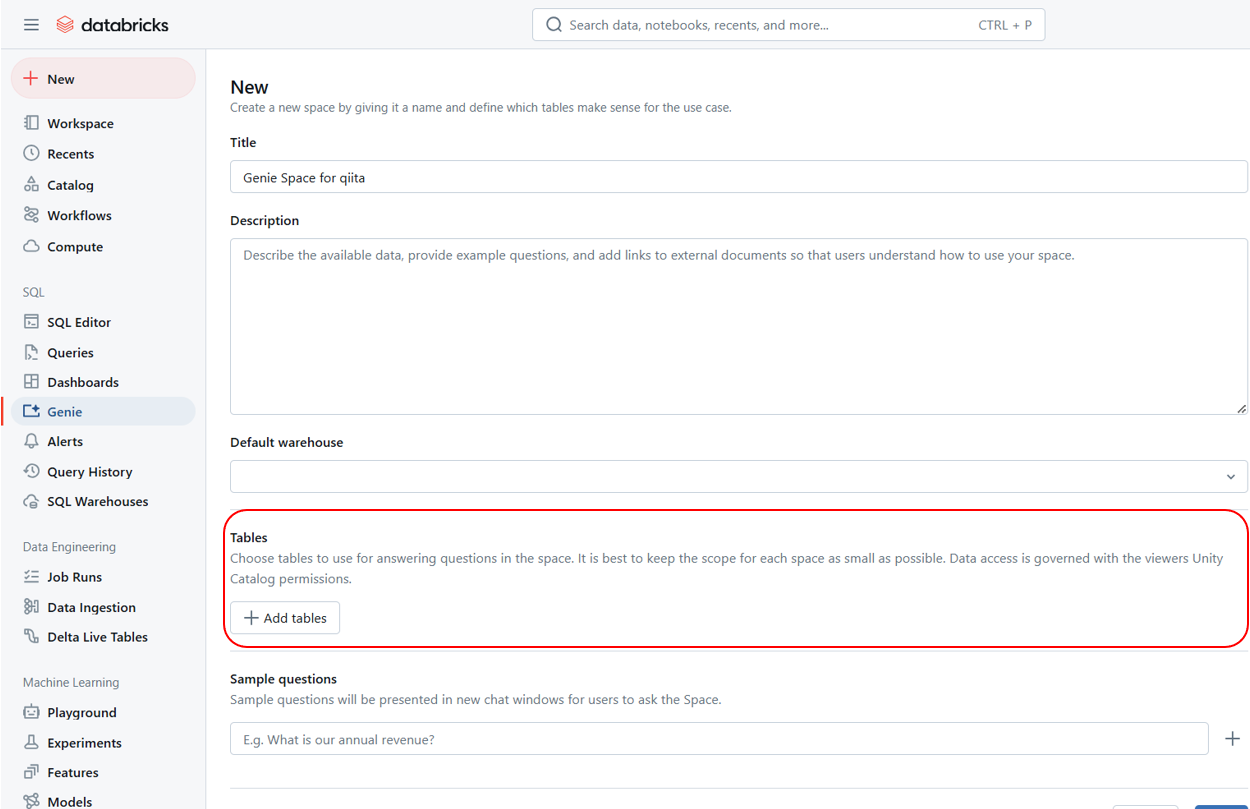Image resolution: width=1250 pixels, height=809 pixels.
Task: Click the Playground icon
Action: pyautogui.click(x=31, y=712)
